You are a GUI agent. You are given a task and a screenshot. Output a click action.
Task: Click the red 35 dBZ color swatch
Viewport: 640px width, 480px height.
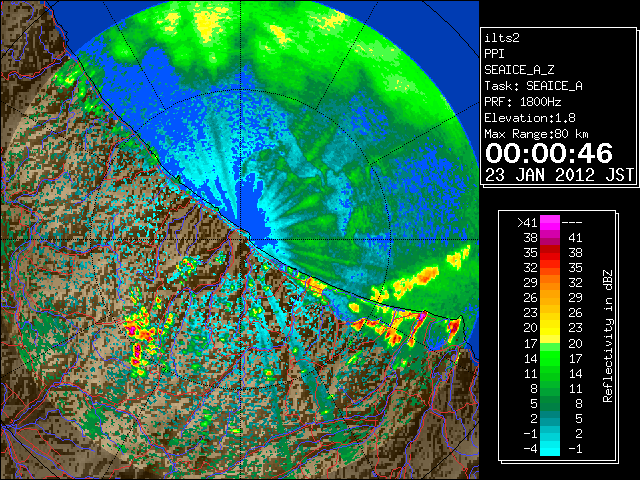pyautogui.click(x=550, y=253)
